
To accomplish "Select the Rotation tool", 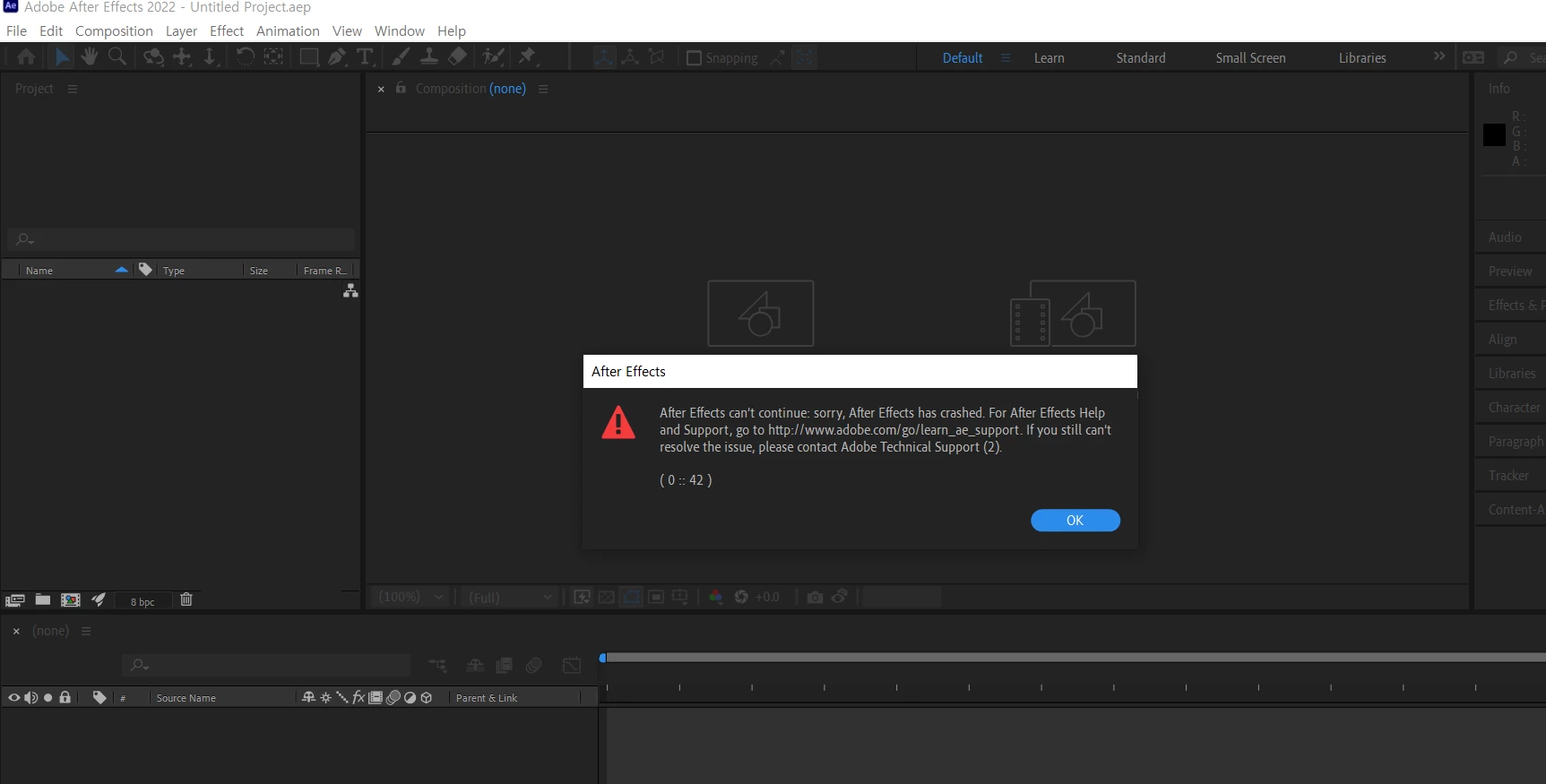I will pos(246,57).
